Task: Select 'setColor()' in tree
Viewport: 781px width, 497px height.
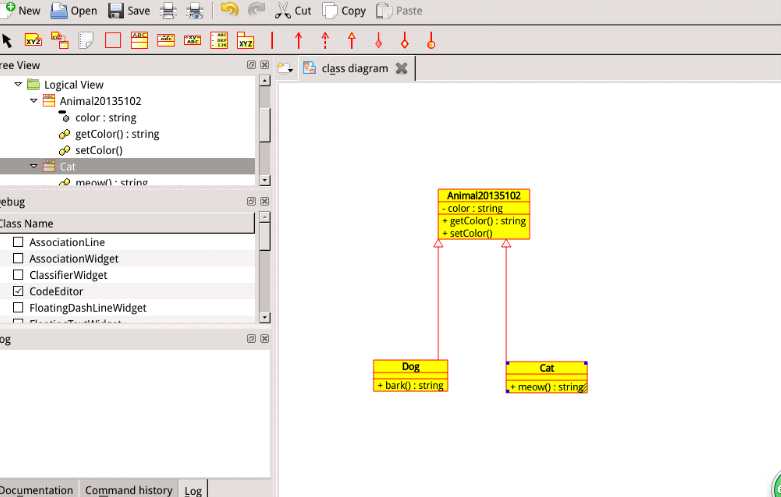Action: point(99,150)
